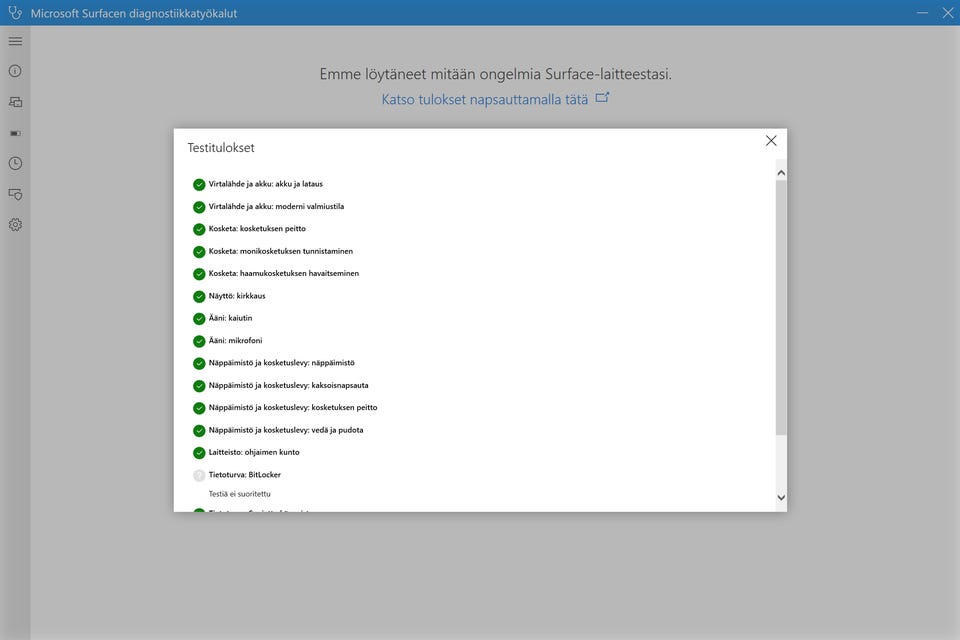Click green check for kosketuslevy: kosketuksen peitto

pyautogui.click(x=199, y=408)
